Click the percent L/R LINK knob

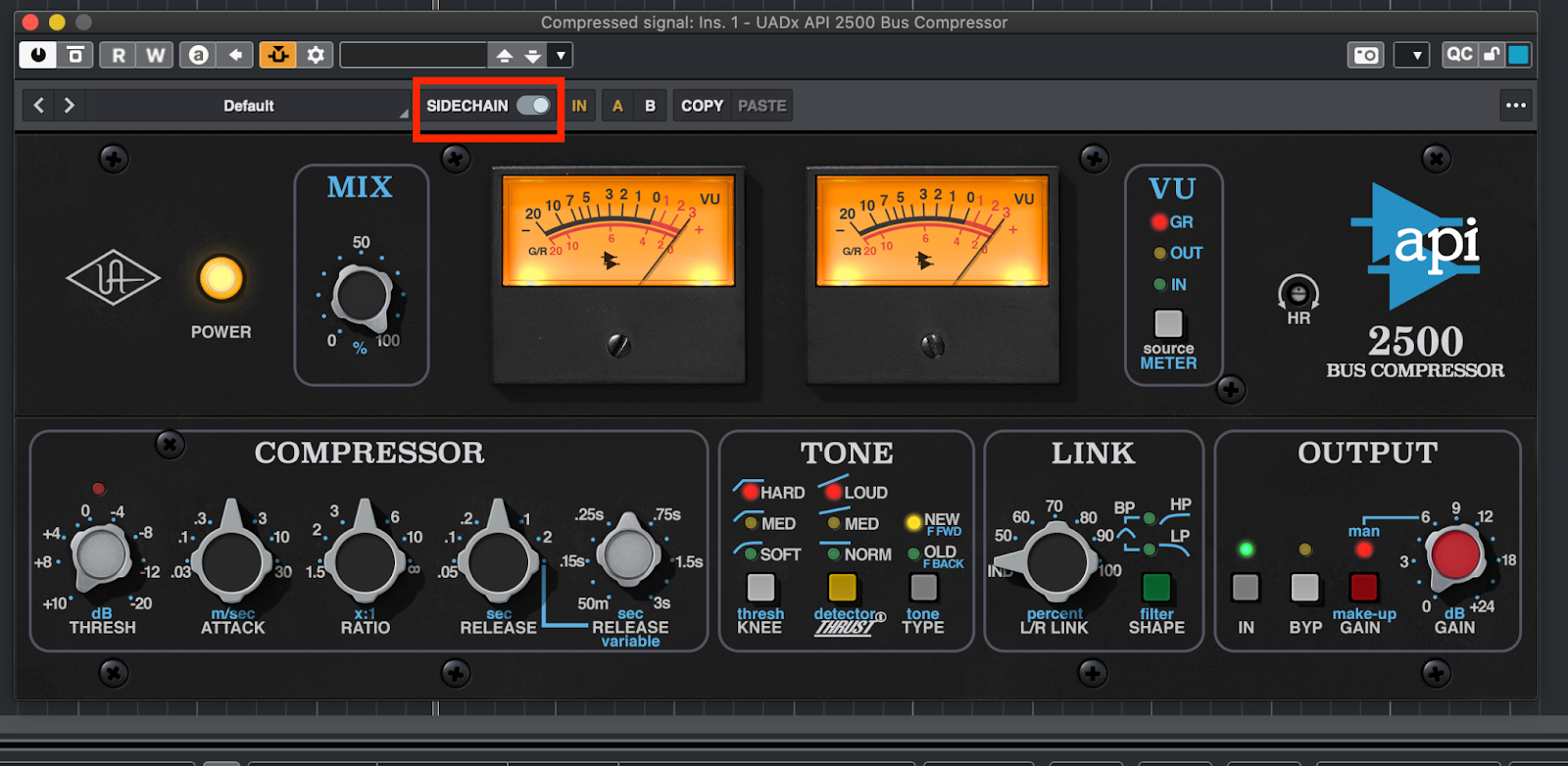pos(1055,559)
